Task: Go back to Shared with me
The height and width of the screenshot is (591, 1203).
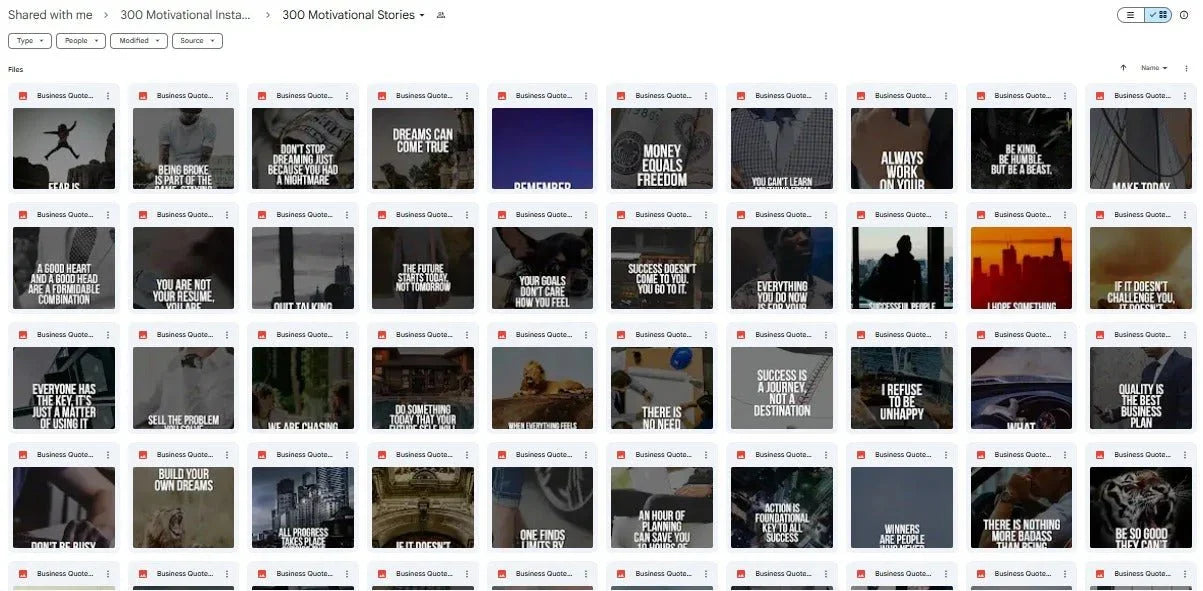Action: pyautogui.click(x=50, y=14)
